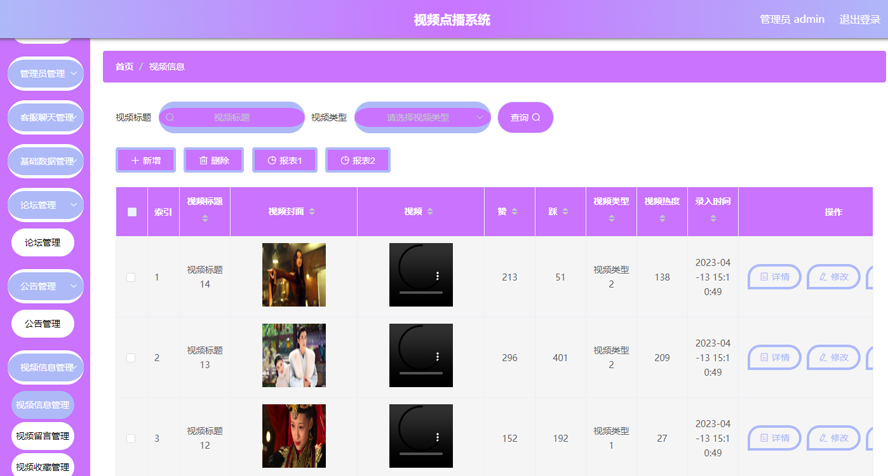888x476 pixels.
Task: Sort by 踩 column arrows
Action: pos(565,212)
